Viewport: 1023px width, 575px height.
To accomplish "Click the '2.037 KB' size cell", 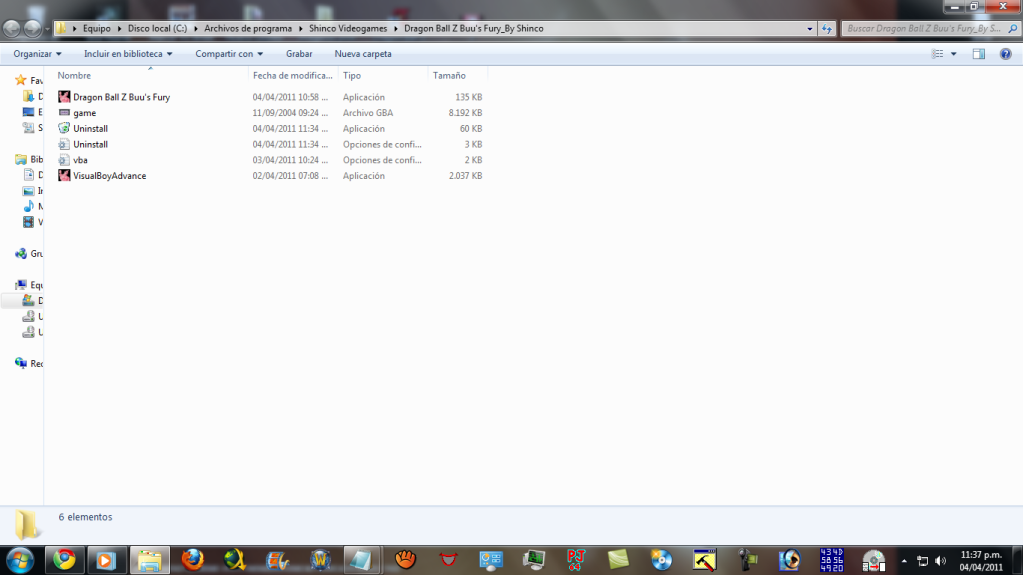I will pyautogui.click(x=465, y=176).
